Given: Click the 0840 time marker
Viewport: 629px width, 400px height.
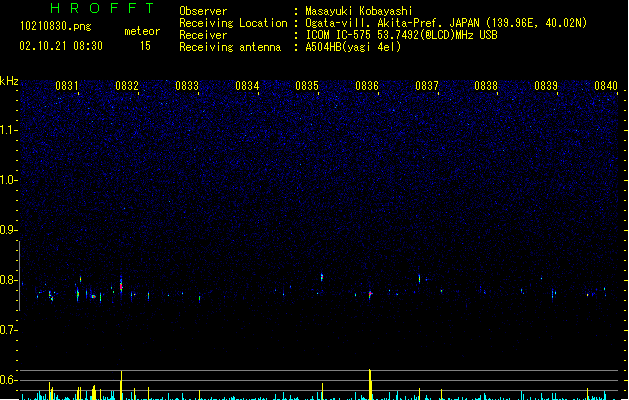Looking at the screenshot, I should [606, 86].
